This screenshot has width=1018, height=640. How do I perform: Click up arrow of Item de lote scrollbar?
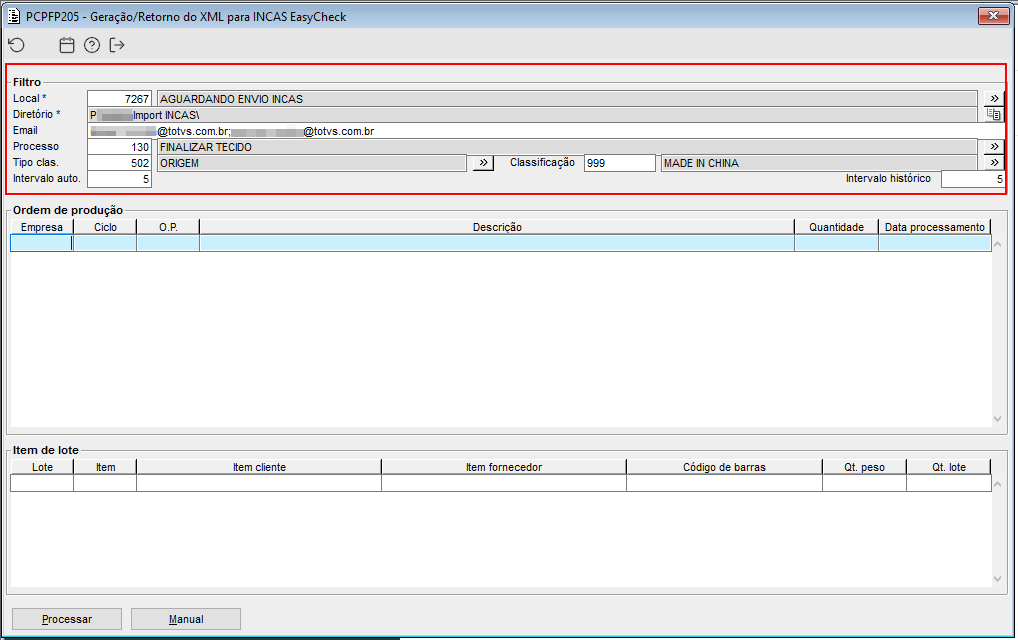pyautogui.click(x=998, y=484)
